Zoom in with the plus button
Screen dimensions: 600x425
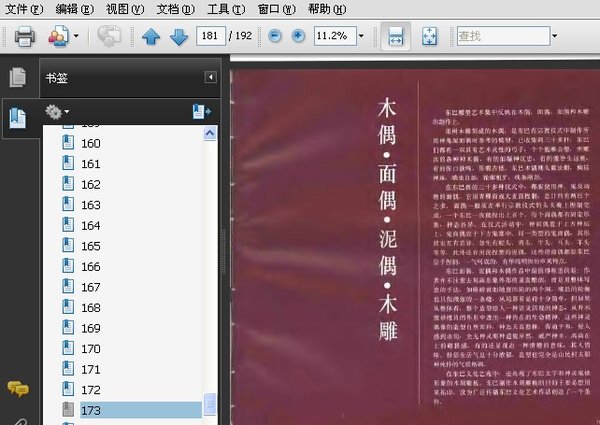[x=298, y=36]
